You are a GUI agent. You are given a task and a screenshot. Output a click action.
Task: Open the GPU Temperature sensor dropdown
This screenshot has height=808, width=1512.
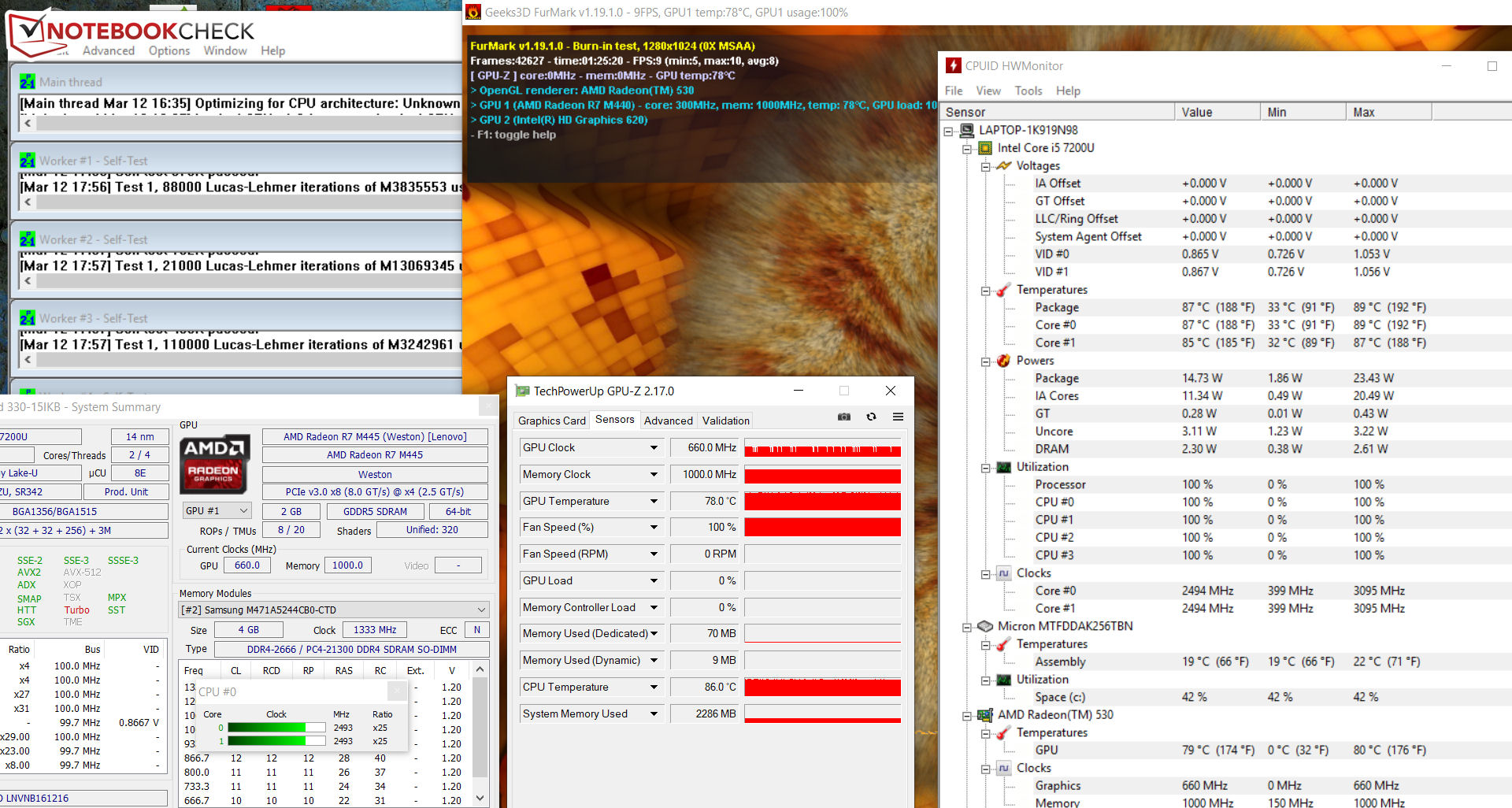(654, 501)
